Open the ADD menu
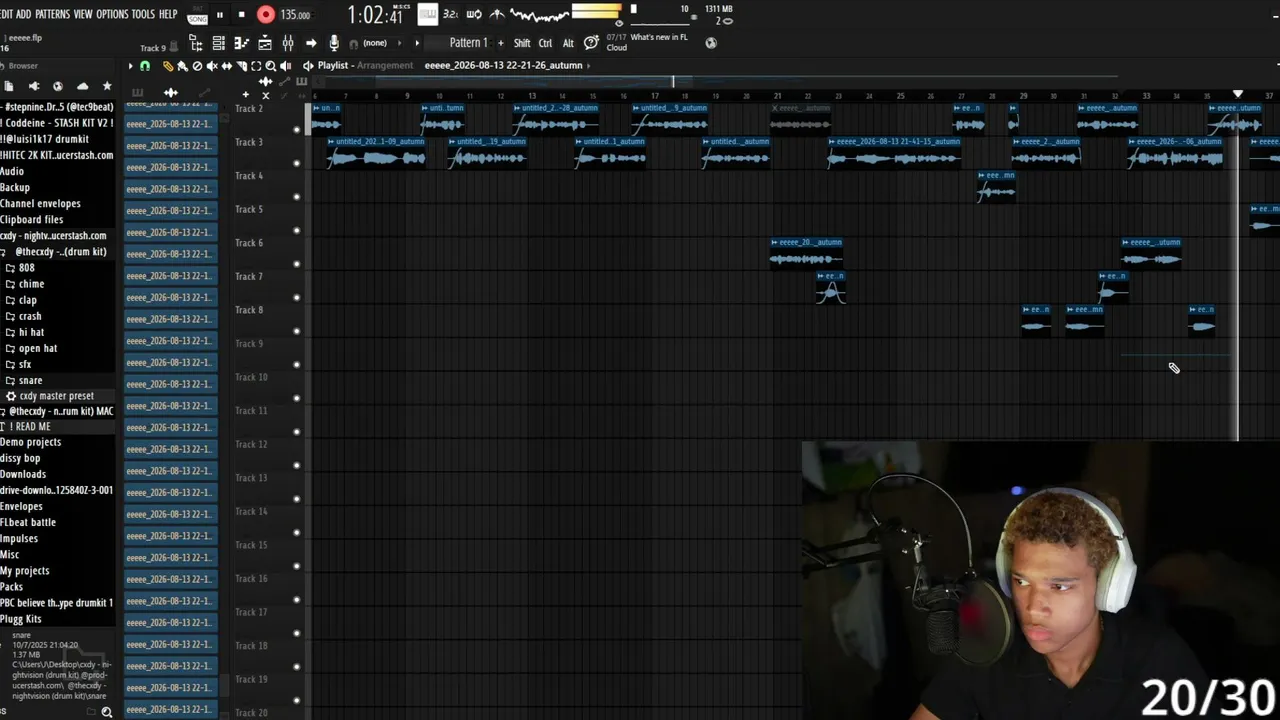Image resolution: width=1280 pixels, height=720 pixels. click(x=24, y=14)
